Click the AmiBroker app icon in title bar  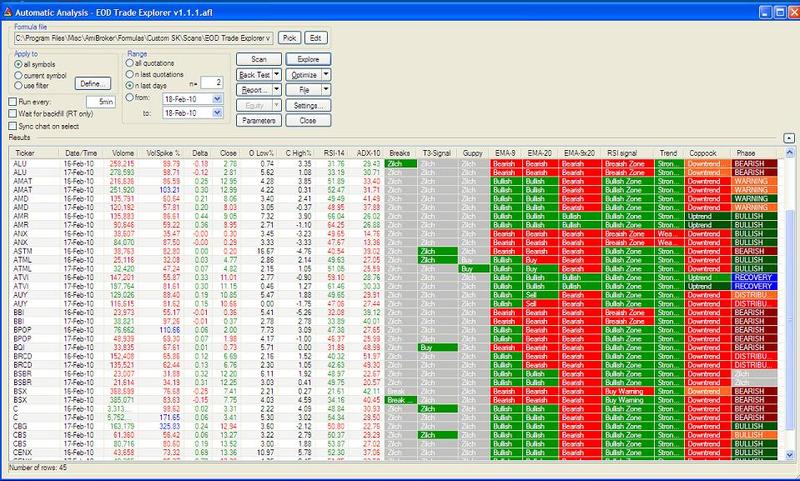(7, 12)
